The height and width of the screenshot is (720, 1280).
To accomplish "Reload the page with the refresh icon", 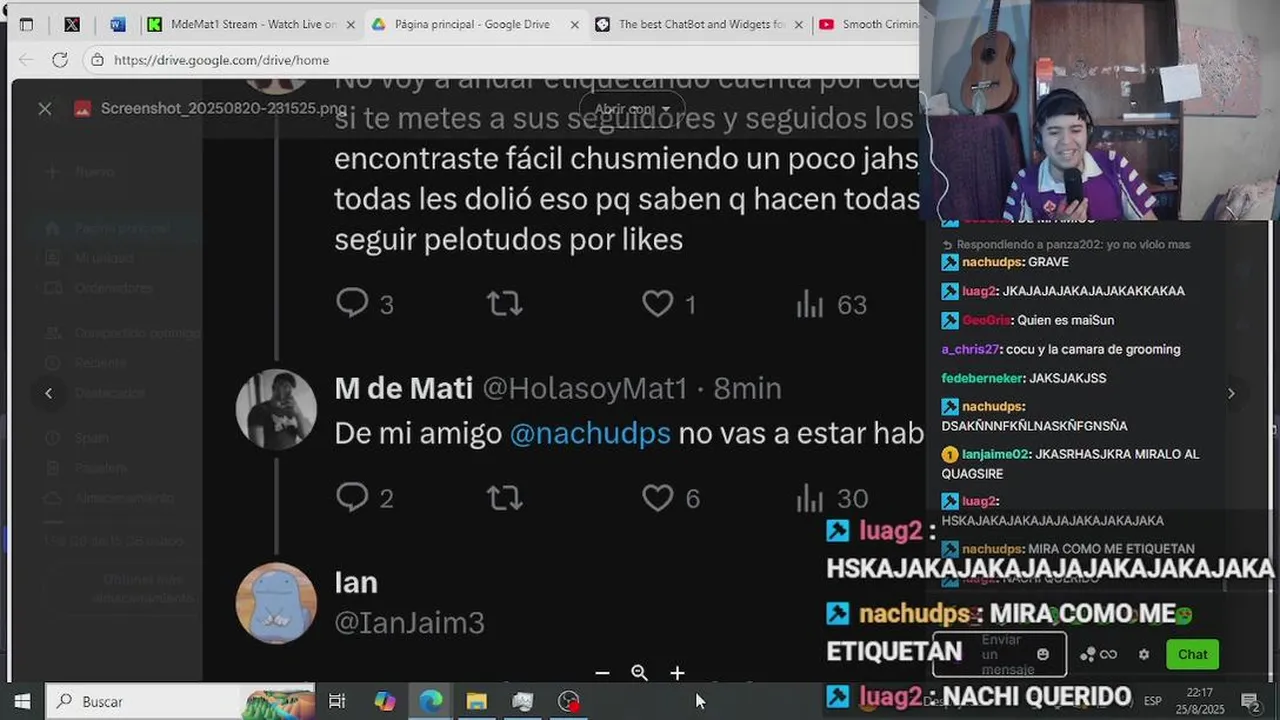I will pos(60,60).
